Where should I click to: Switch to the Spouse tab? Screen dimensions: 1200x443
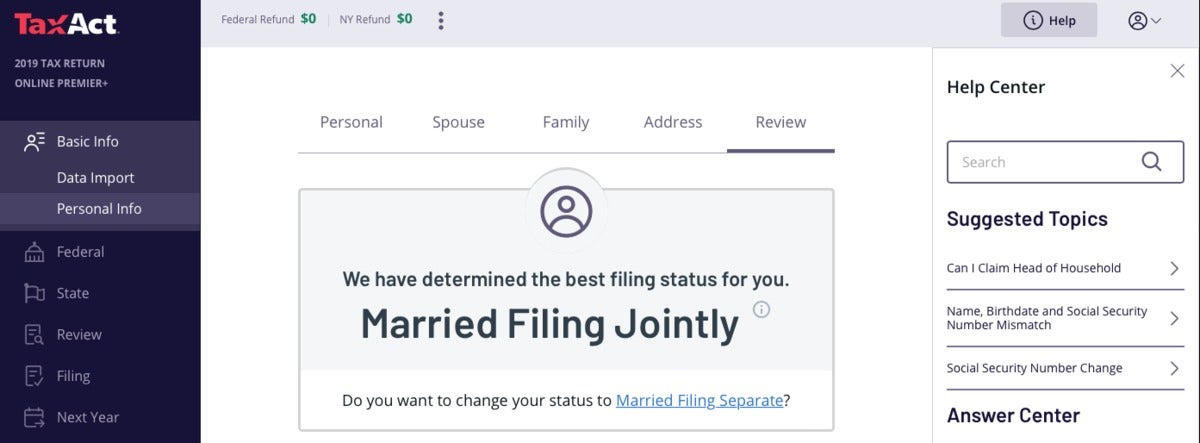click(458, 122)
